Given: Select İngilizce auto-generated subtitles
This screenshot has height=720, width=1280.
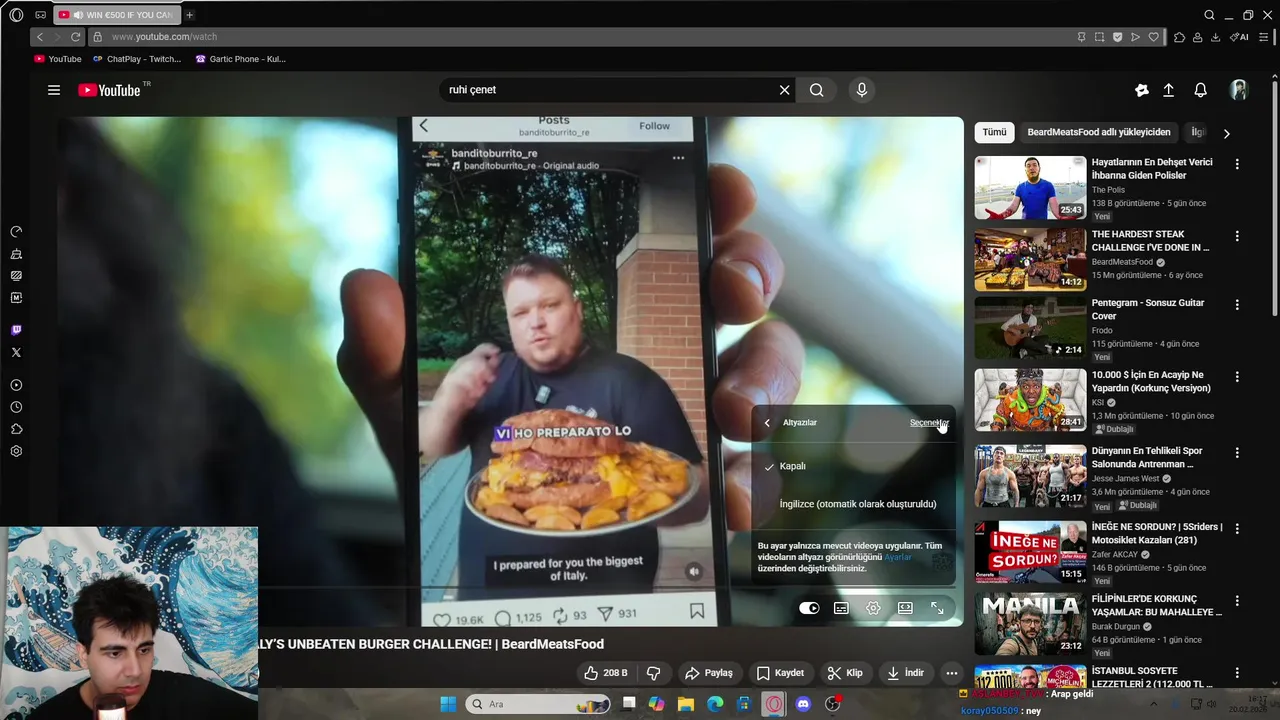Looking at the screenshot, I should pos(853,504).
